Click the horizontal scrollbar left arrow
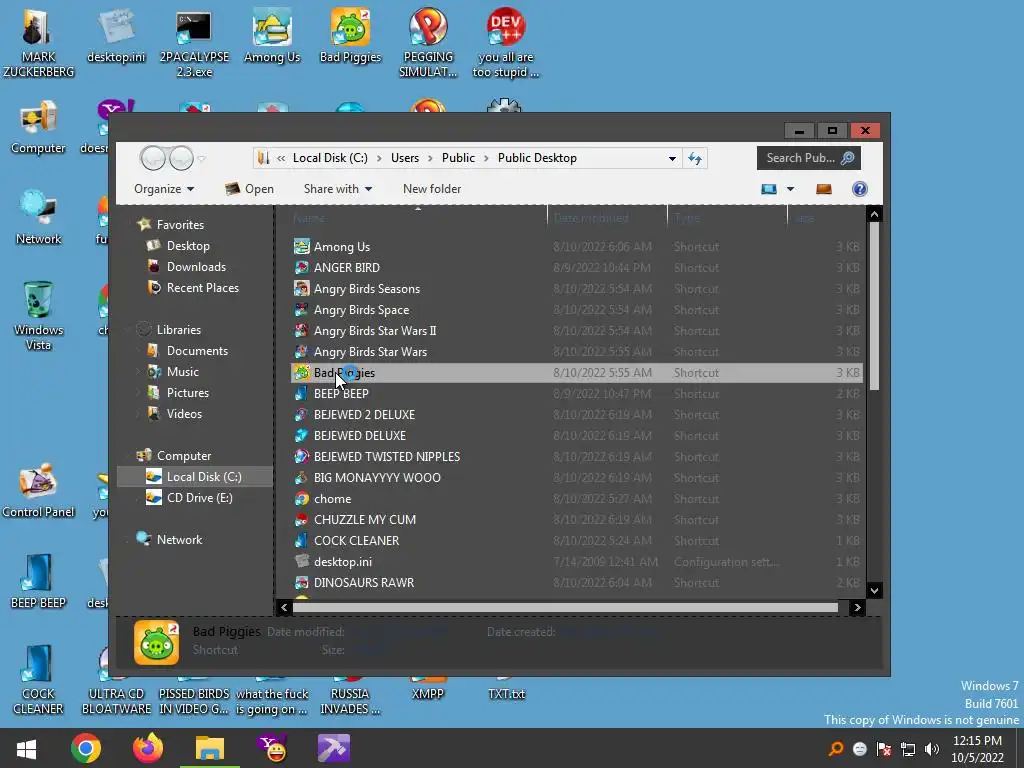The height and width of the screenshot is (768, 1024). [284, 608]
